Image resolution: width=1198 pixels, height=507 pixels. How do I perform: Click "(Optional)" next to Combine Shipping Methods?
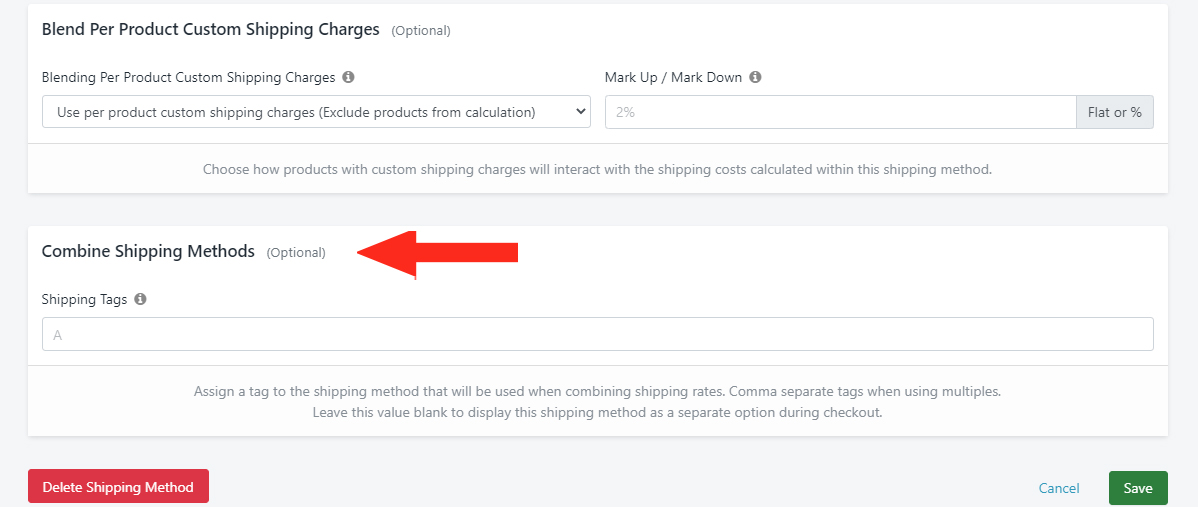click(x=296, y=253)
